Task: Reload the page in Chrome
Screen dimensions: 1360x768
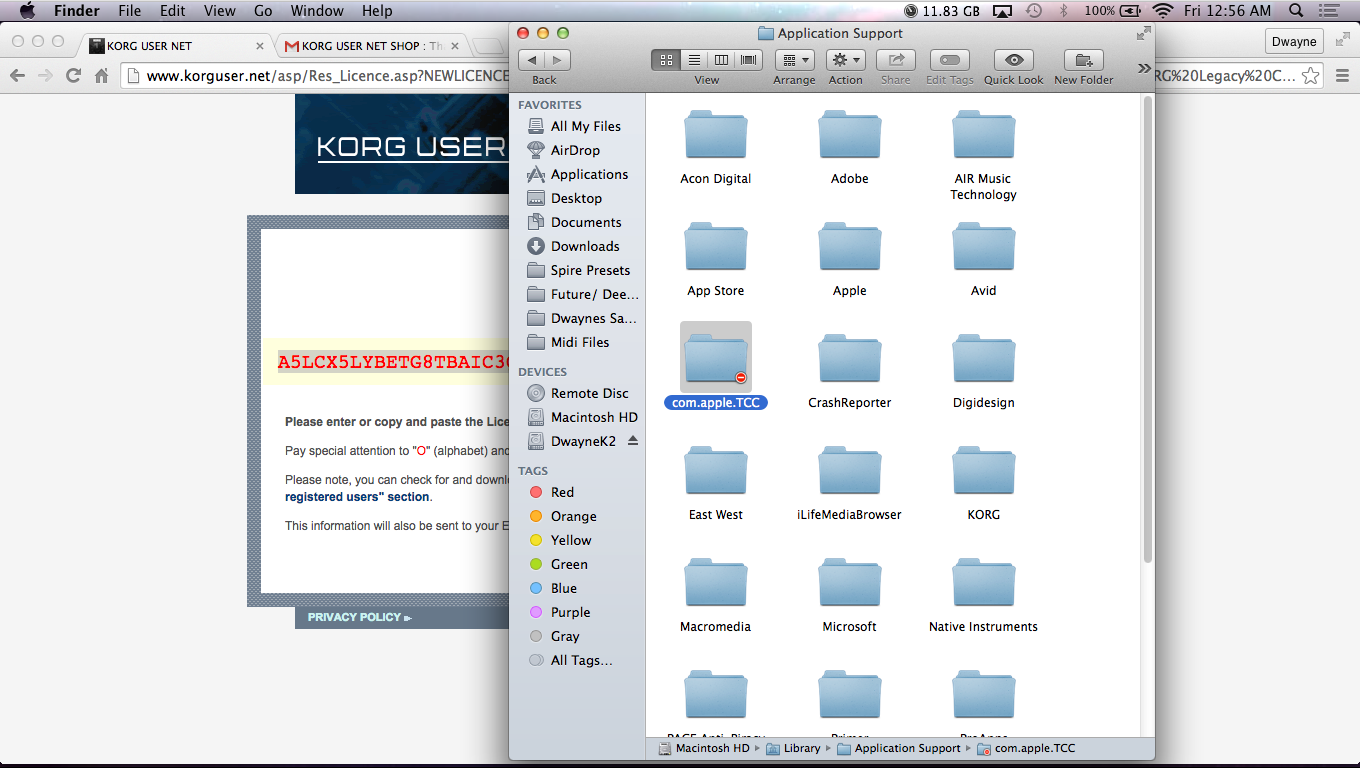Action: 73,76
